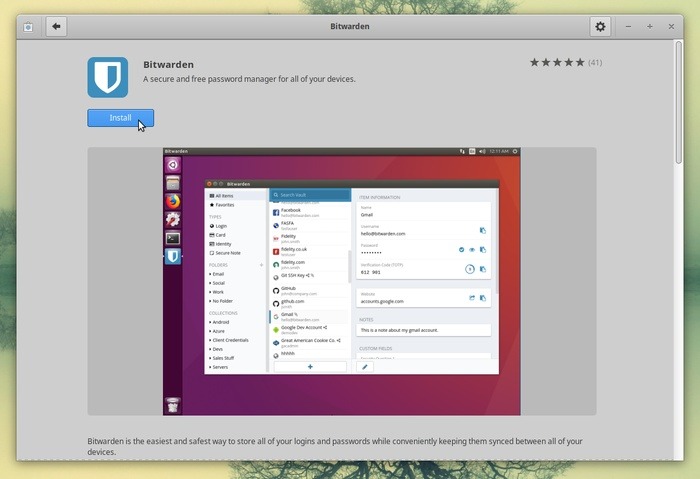The width and height of the screenshot is (700, 479).
Task: Minimize the Bitwarden software window
Action: [x=628, y=27]
